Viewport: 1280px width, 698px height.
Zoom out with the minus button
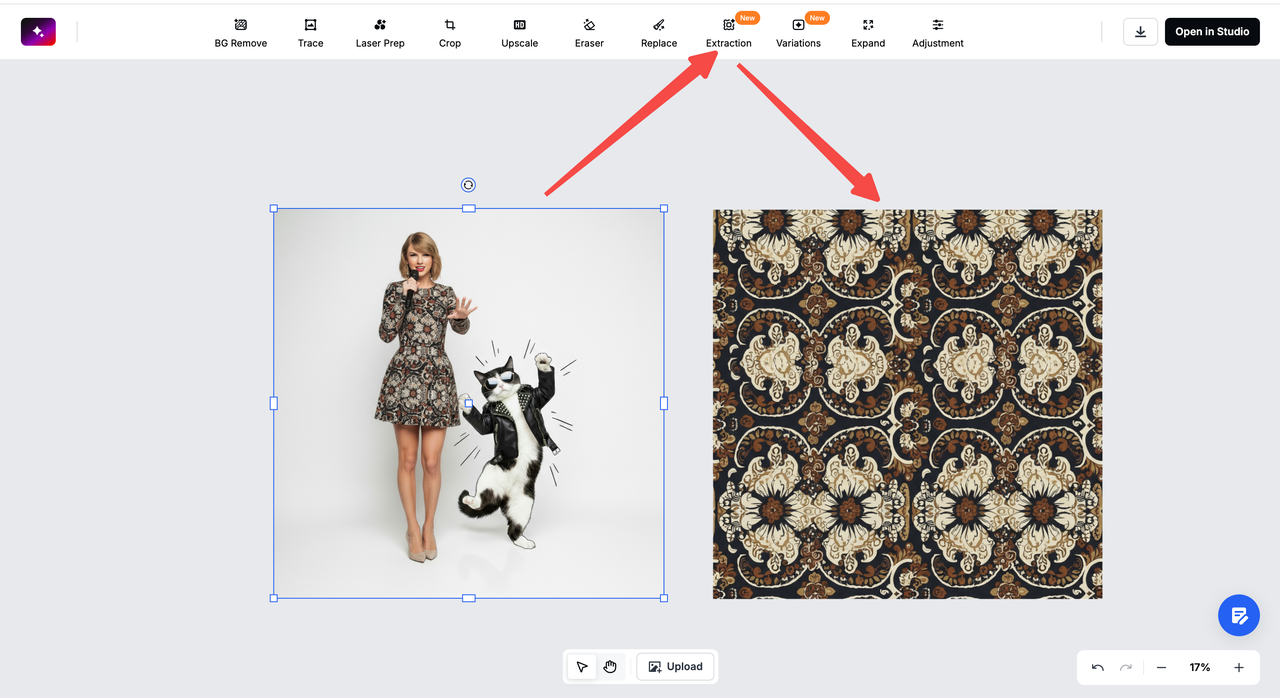click(x=1161, y=667)
